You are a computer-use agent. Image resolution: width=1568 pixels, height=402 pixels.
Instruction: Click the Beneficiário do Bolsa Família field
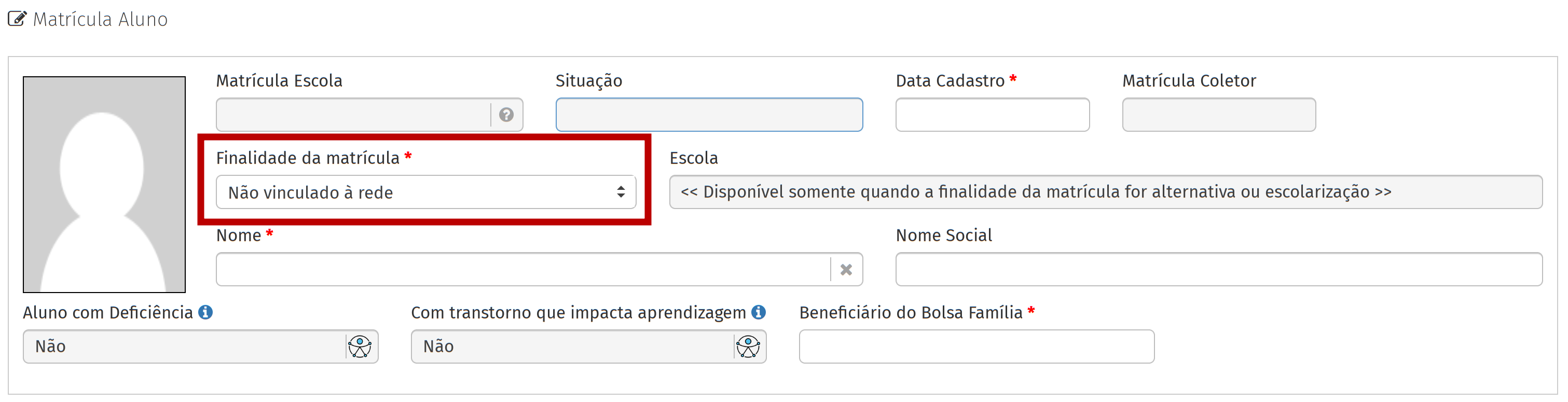click(x=976, y=346)
